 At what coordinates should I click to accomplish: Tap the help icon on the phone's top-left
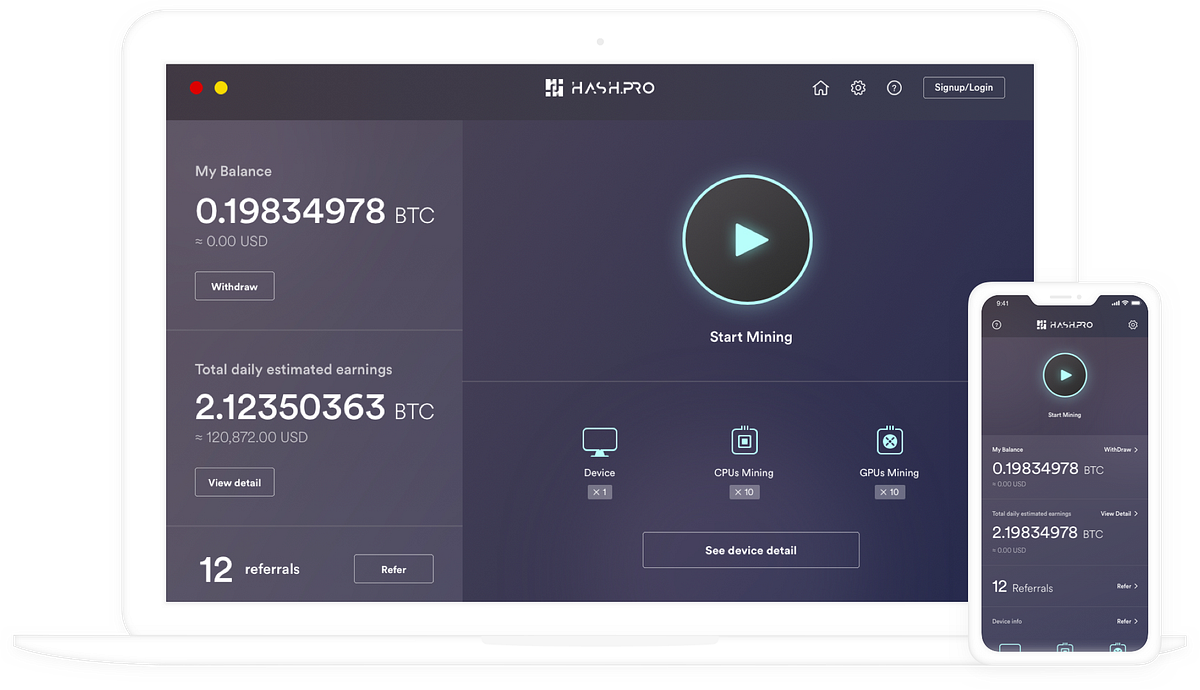(997, 324)
